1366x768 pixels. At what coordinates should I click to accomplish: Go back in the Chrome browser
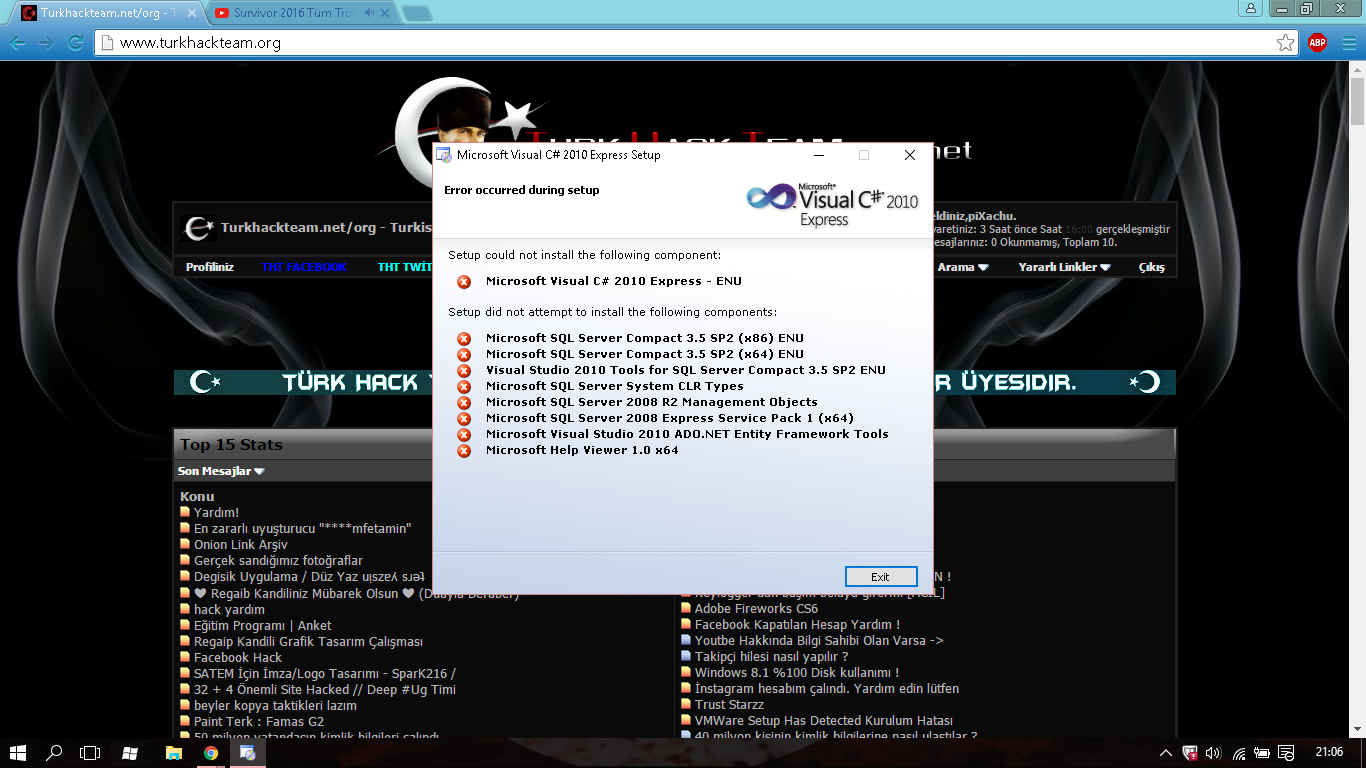click(x=17, y=43)
